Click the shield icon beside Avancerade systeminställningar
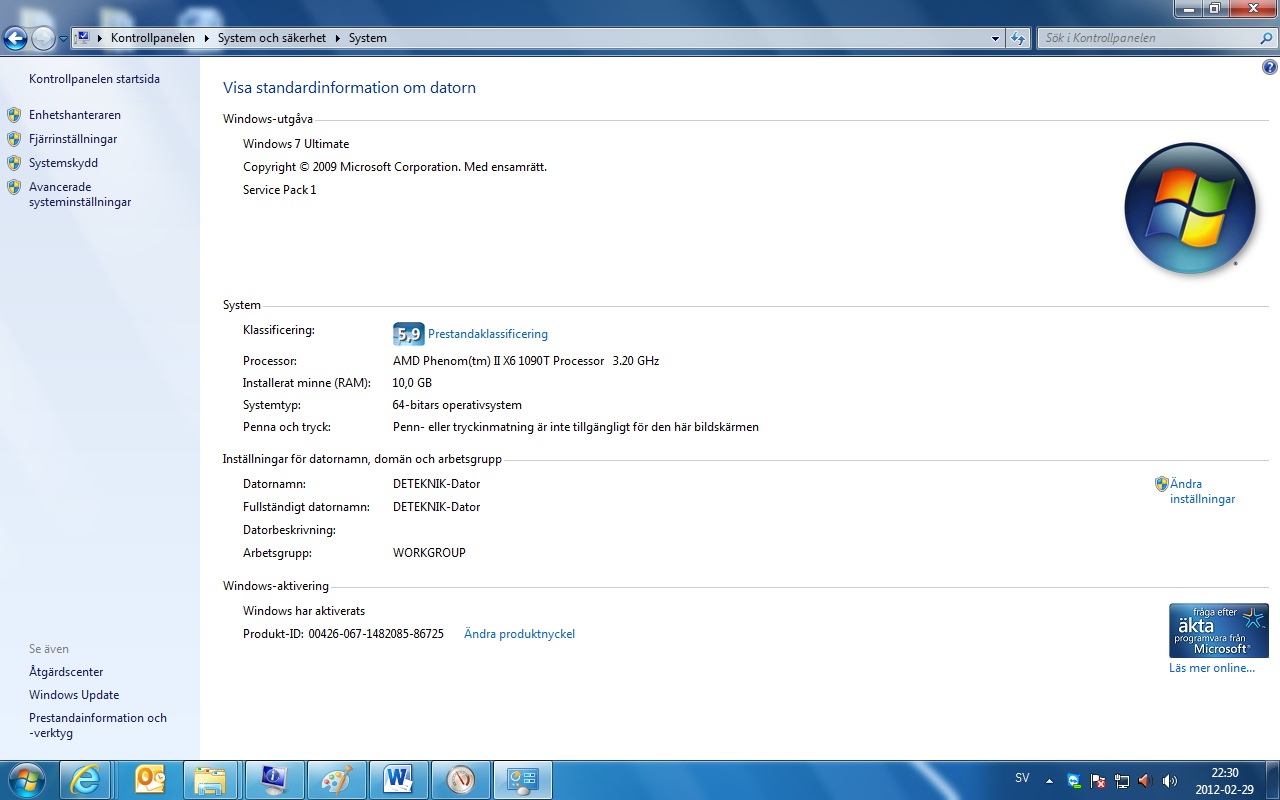The image size is (1280, 800). click(14, 187)
